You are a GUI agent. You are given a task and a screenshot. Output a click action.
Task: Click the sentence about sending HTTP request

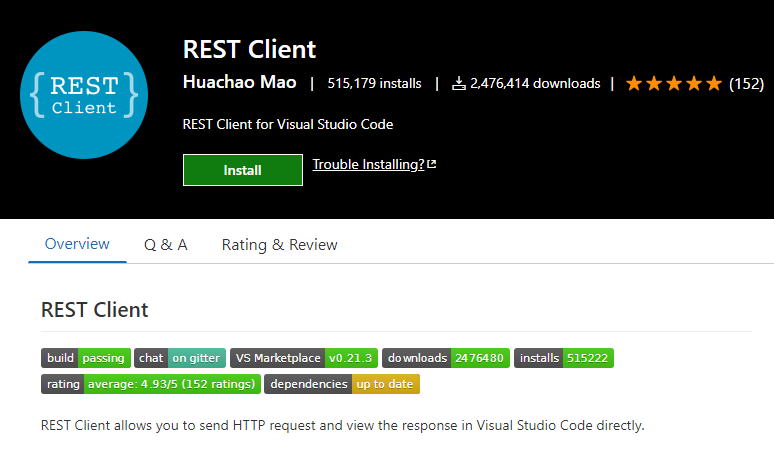pyautogui.click(x=343, y=426)
